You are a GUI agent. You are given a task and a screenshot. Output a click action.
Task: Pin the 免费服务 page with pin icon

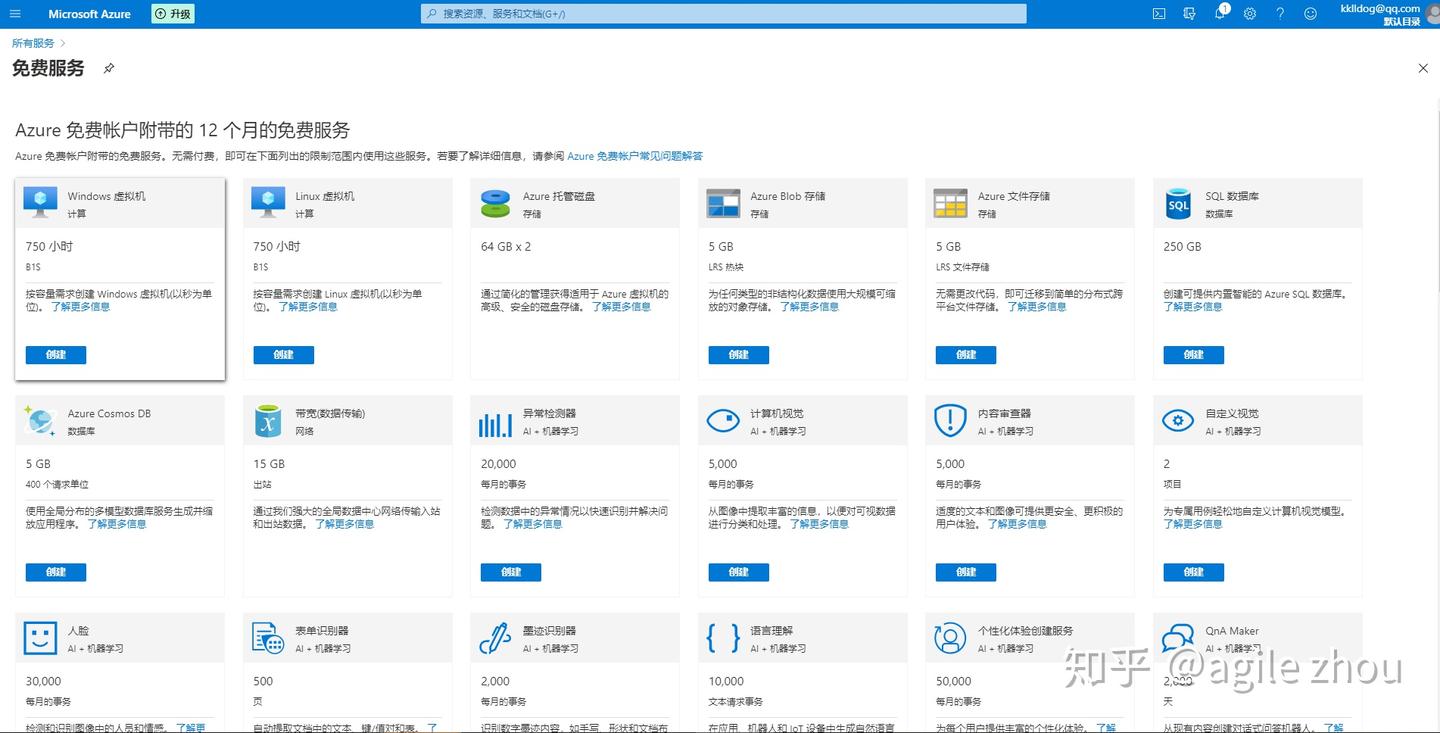109,68
